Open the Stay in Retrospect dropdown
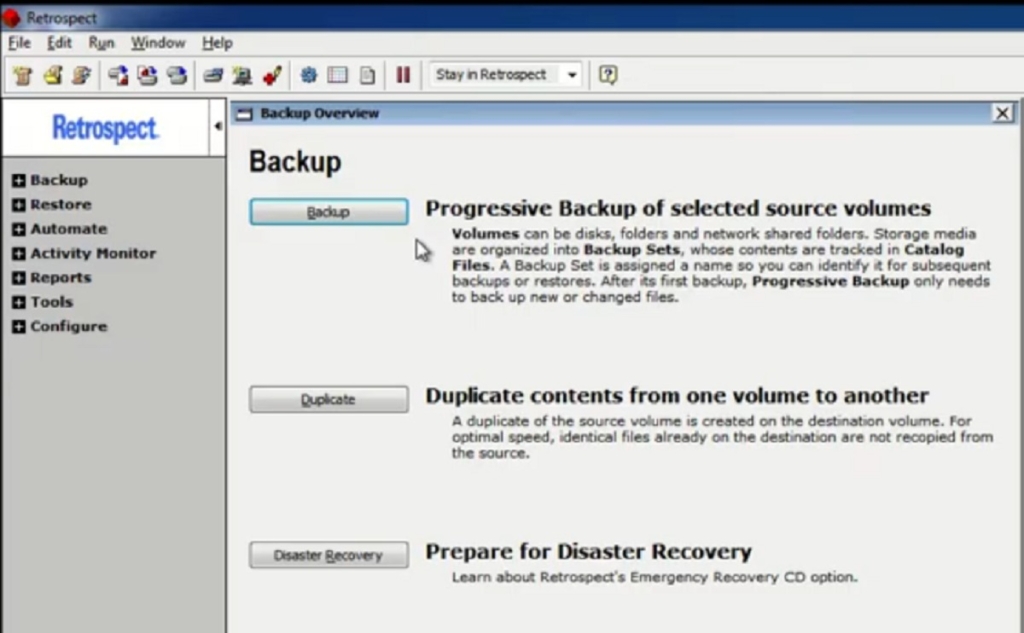This screenshot has height=633, width=1024. [572, 75]
